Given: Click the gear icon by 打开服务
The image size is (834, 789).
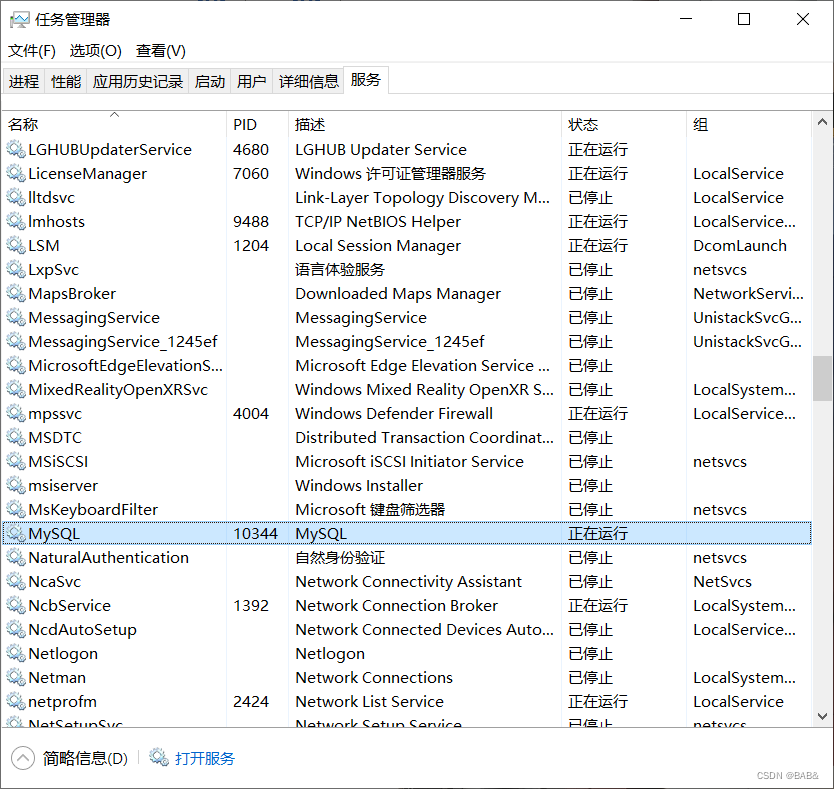Looking at the screenshot, I should point(159,757).
